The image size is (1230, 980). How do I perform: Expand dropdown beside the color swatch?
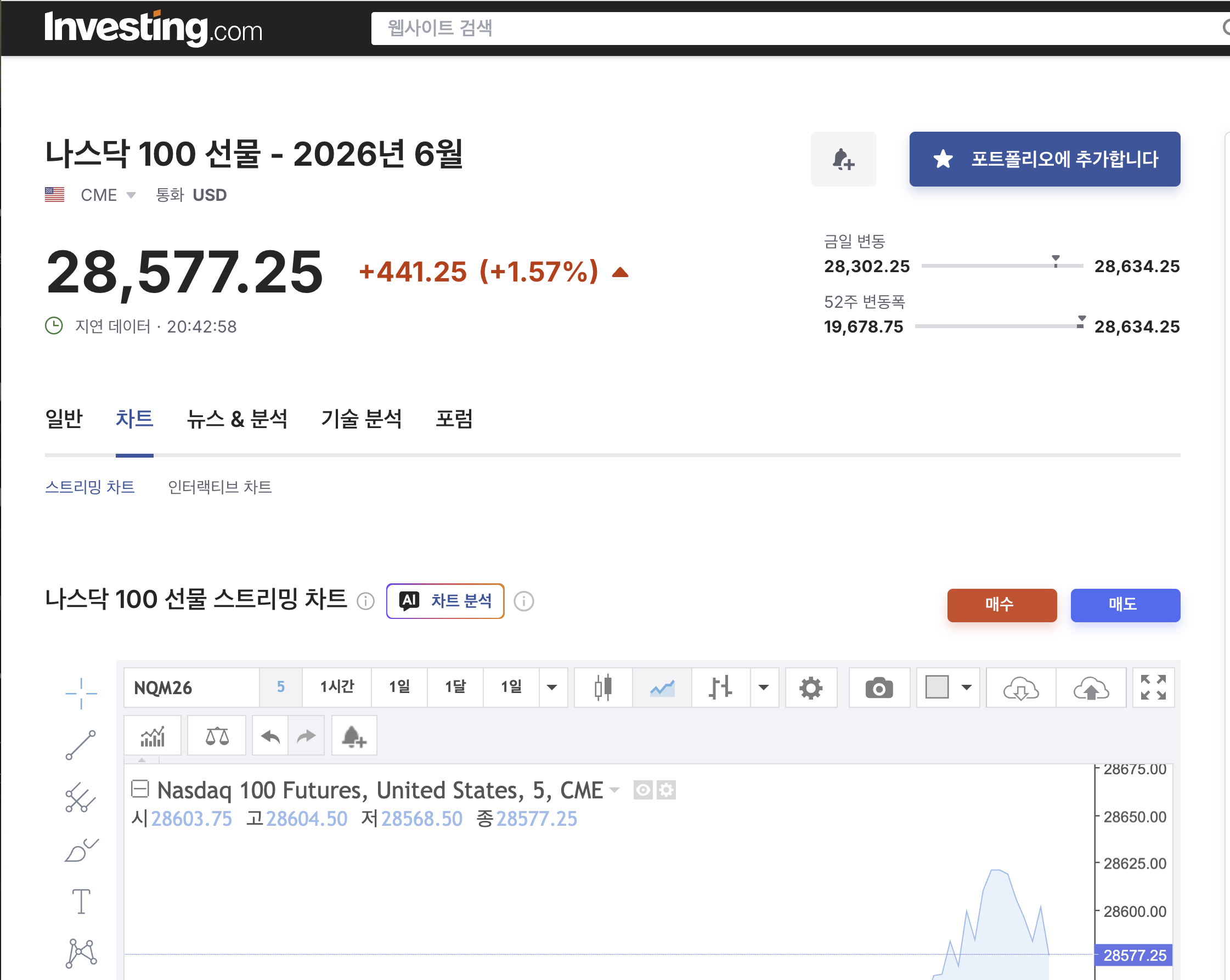pyautogui.click(x=967, y=687)
